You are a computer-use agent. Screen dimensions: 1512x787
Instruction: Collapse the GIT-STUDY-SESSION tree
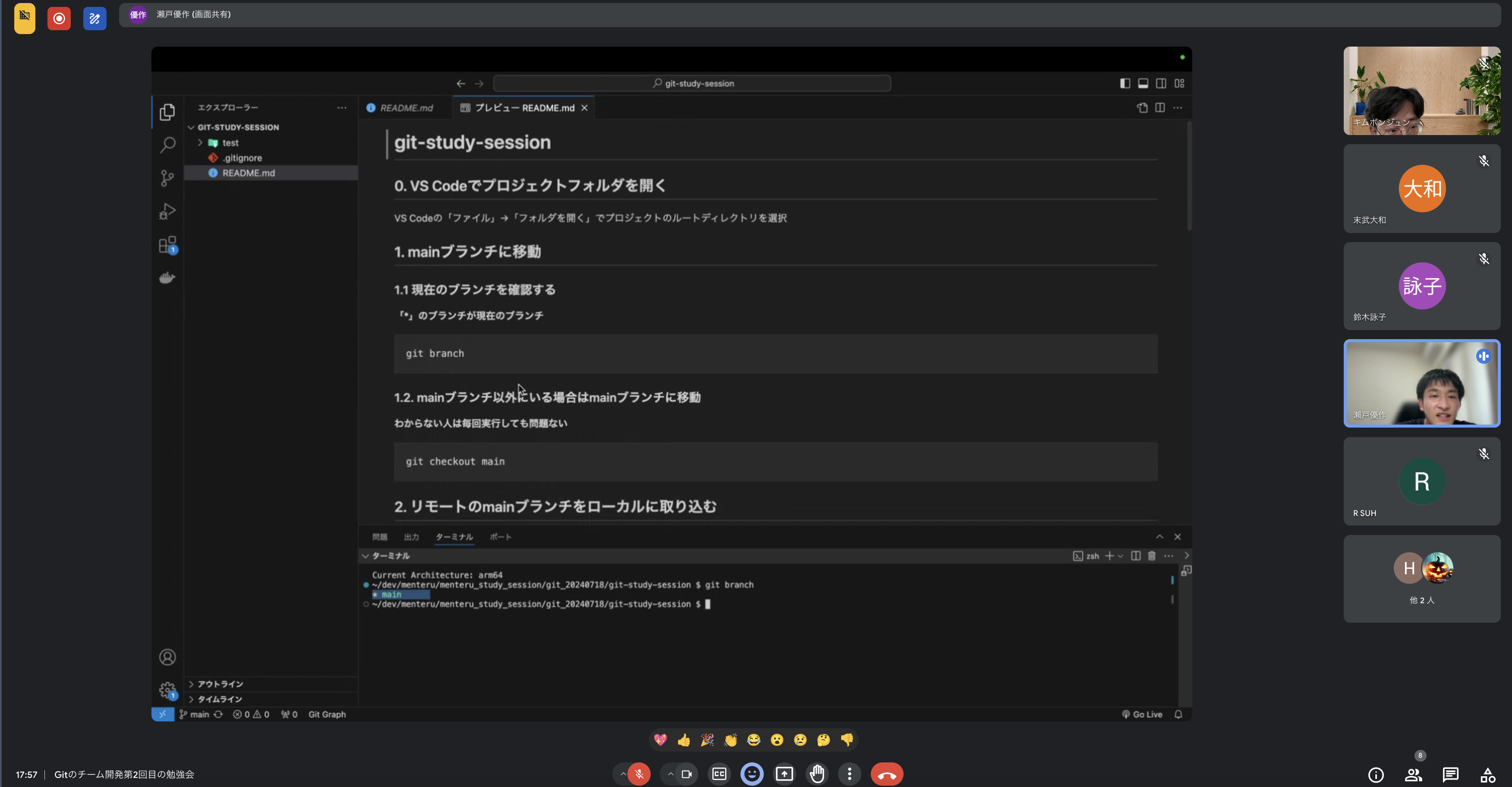pos(191,127)
